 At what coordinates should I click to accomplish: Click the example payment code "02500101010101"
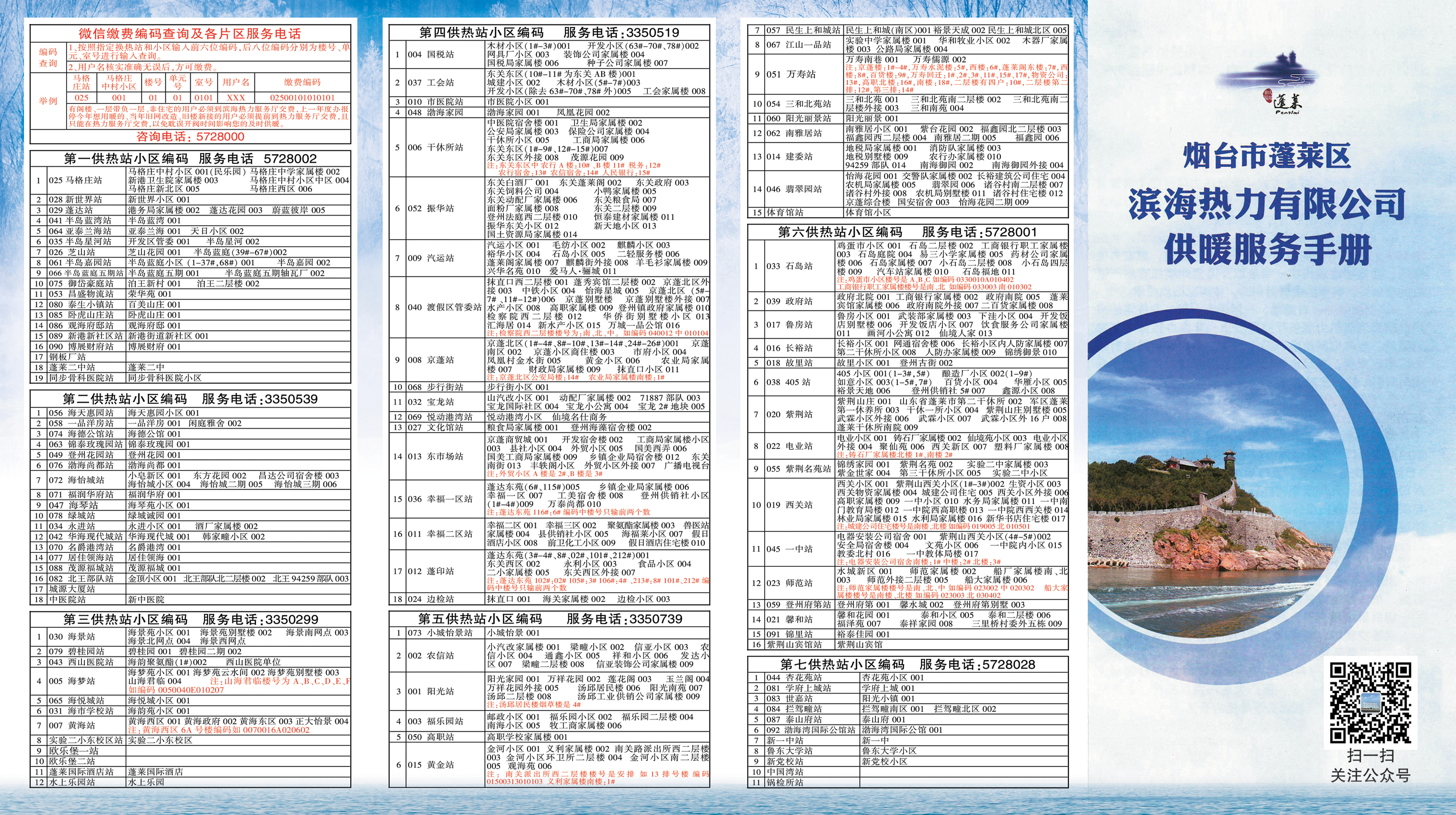click(302, 98)
